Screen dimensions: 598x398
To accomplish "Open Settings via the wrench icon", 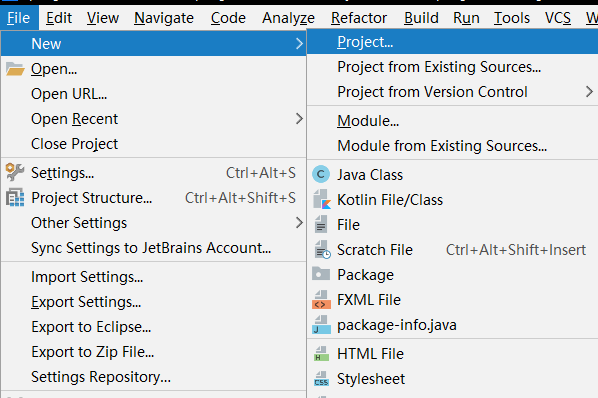I will pyautogui.click(x=15, y=172).
